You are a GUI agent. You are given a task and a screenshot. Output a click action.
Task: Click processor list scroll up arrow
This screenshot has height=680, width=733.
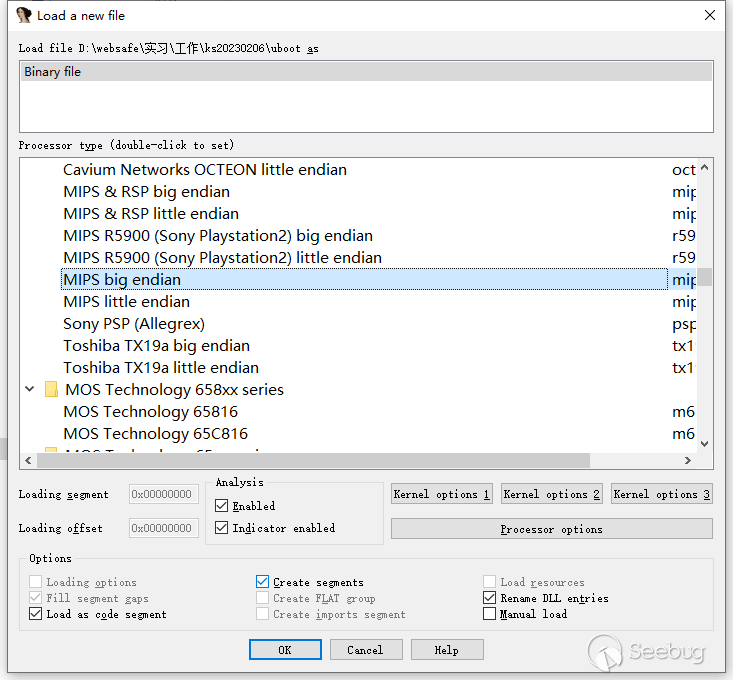click(x=704, y=167)
